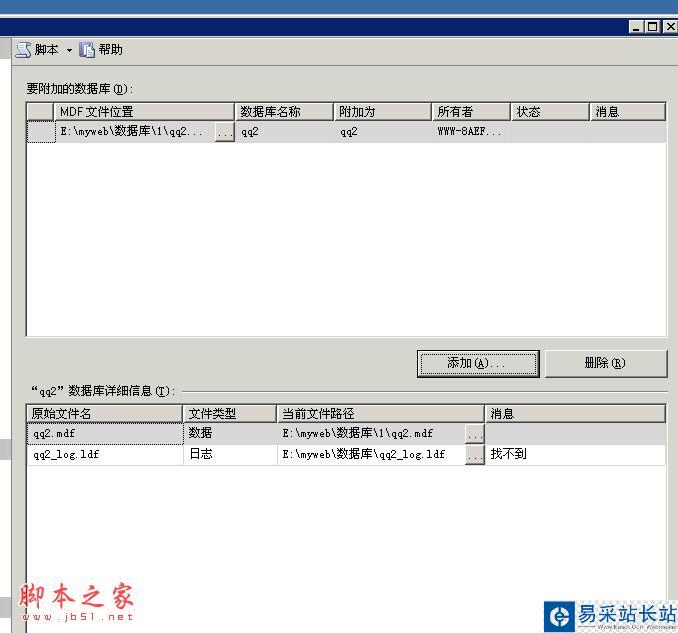Open the 脚本 dropdown arrow

tap(69, 51)
